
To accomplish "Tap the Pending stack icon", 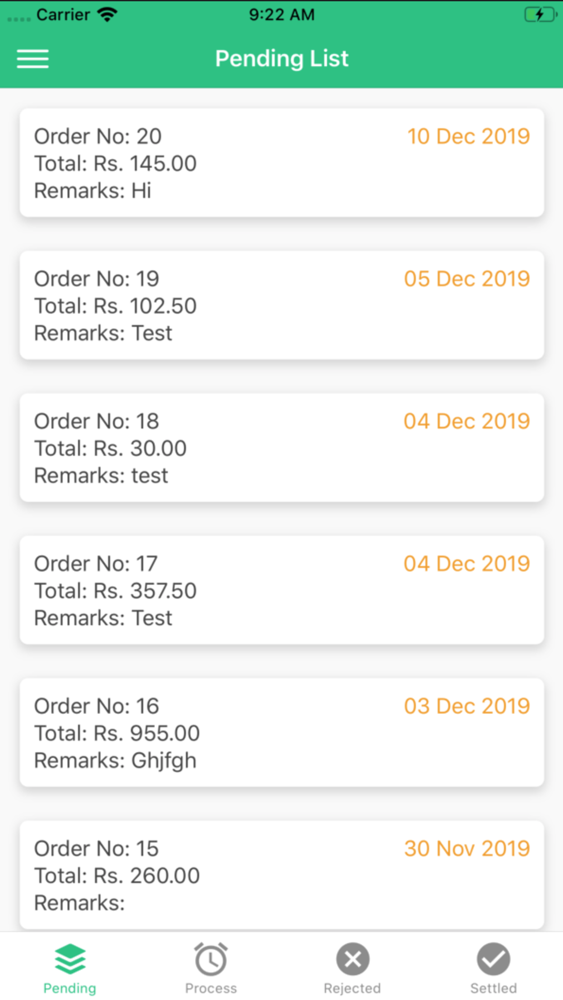I will (x=70, y=959).
